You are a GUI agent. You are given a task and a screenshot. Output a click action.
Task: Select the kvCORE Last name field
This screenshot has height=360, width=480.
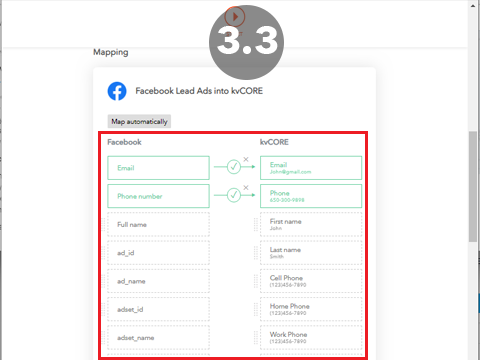pyautogui.click(x=311, y=253)
